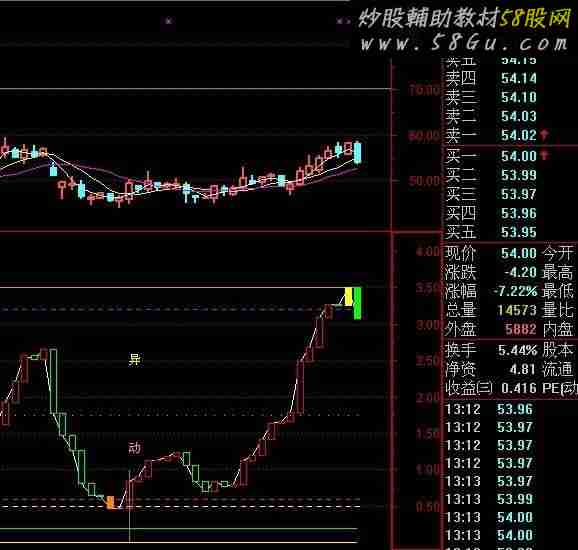Click the yellow bar near the indicator peak
Viewport: 578px width, 550px height.
coord(348,296)
